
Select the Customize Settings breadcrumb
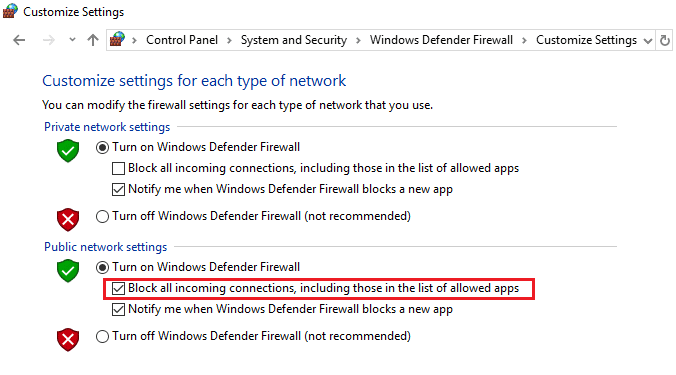tap(586, 40)
